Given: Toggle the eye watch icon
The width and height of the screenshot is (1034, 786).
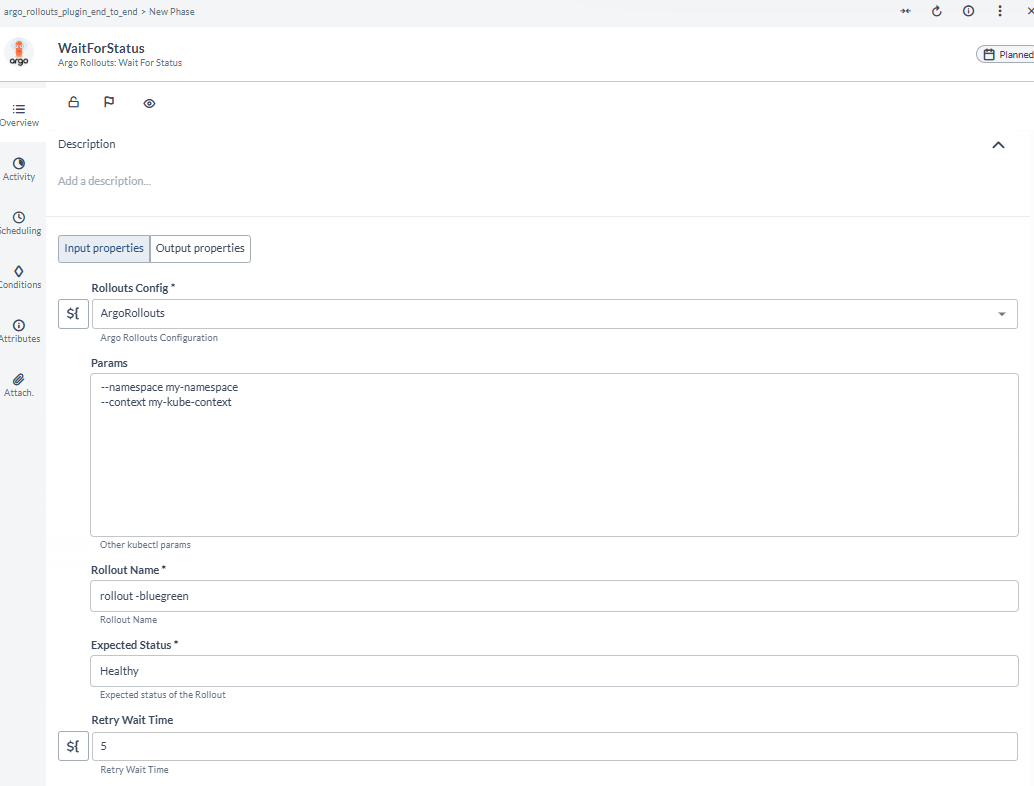Looking at the screenshot, I should (150, 104).
